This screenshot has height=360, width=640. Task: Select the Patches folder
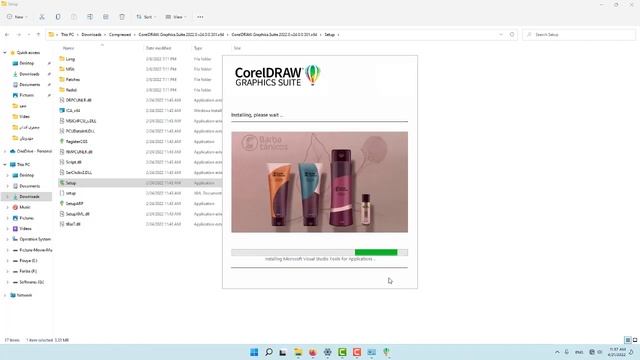click(x=73, y=79)
